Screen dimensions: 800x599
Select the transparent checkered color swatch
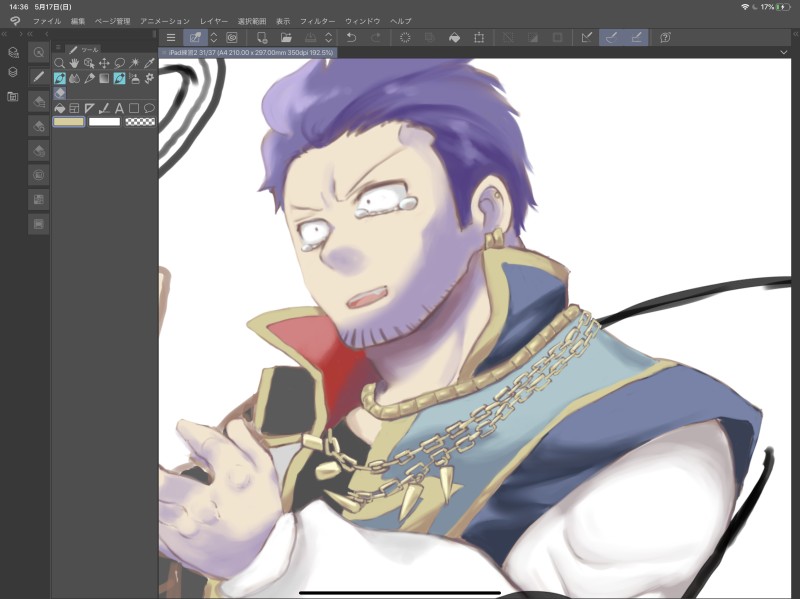point(140,122)
